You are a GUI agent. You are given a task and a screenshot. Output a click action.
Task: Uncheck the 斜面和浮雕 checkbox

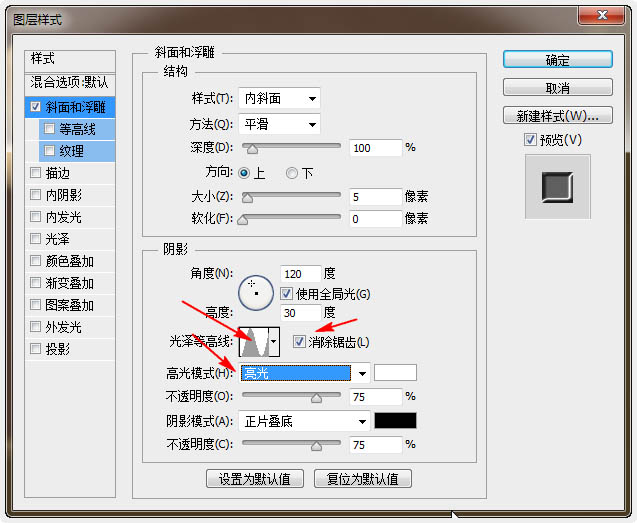35,107
